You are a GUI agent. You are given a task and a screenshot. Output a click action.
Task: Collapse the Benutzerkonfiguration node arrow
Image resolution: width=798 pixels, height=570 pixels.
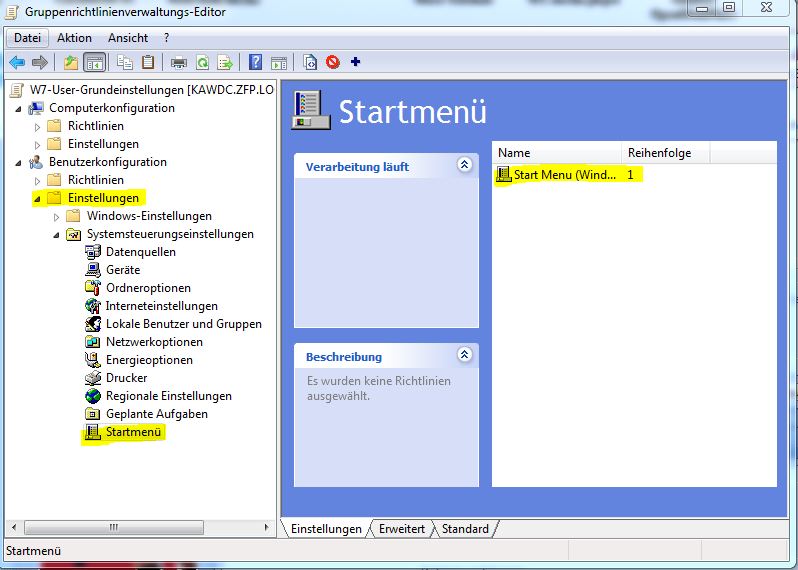pyautogui.click(x=18, y=163)
